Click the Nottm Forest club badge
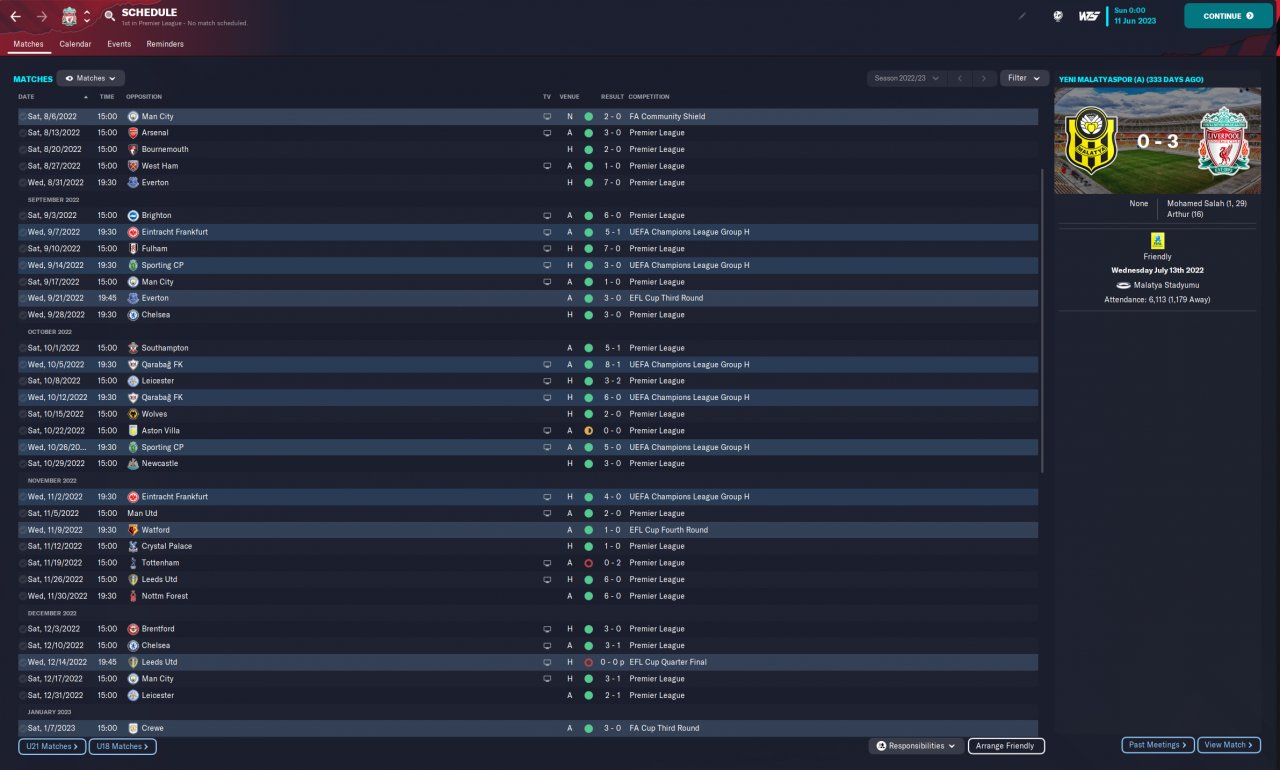1280x770 pixels. 133,596
